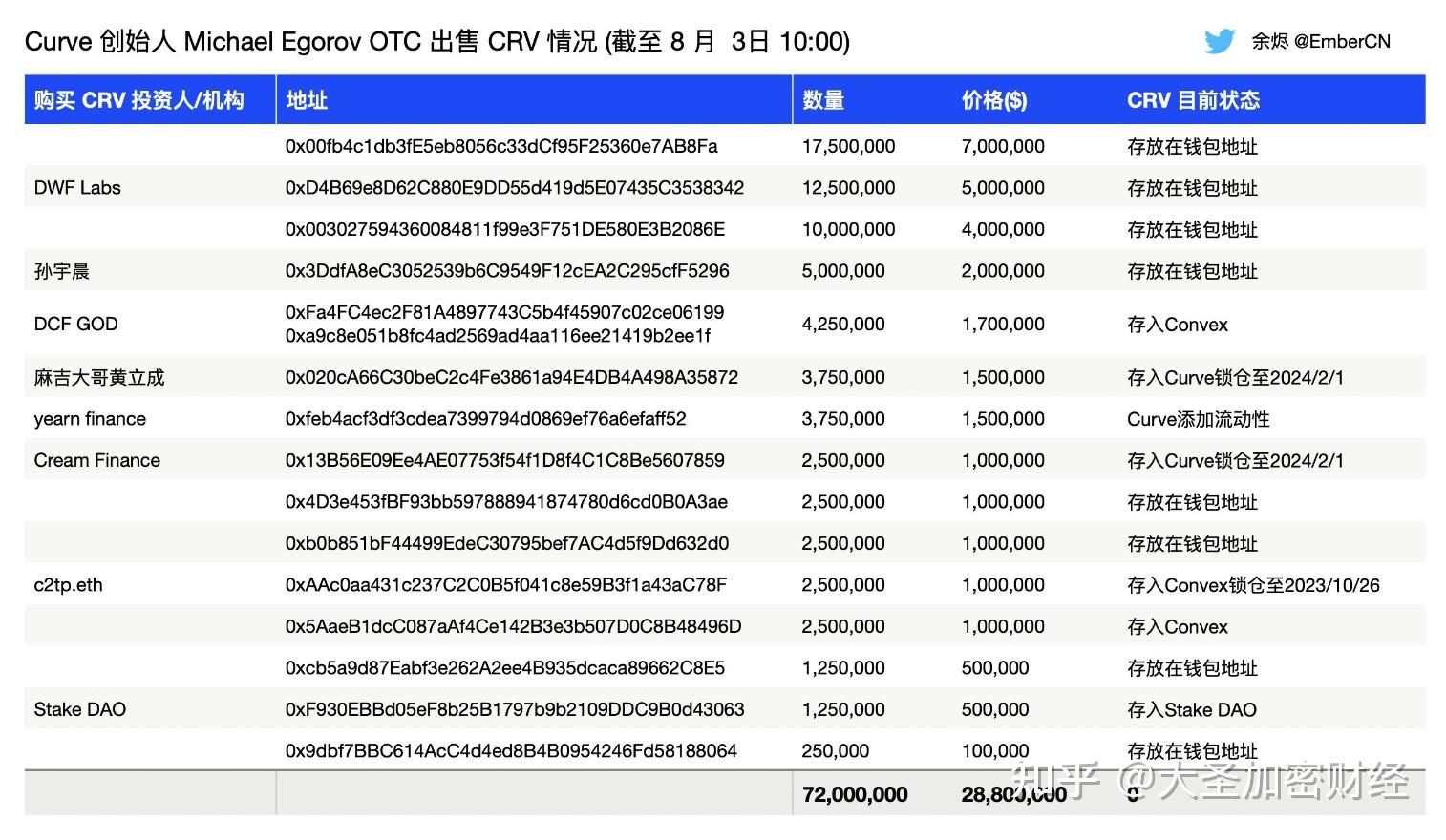The width and height of the screenshot is (1446, 840).
Task: Click the 数量 column header
Action: click(823, 100)
